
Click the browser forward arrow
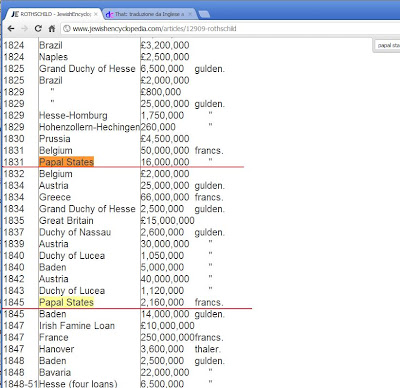click(x=24, y=29)
